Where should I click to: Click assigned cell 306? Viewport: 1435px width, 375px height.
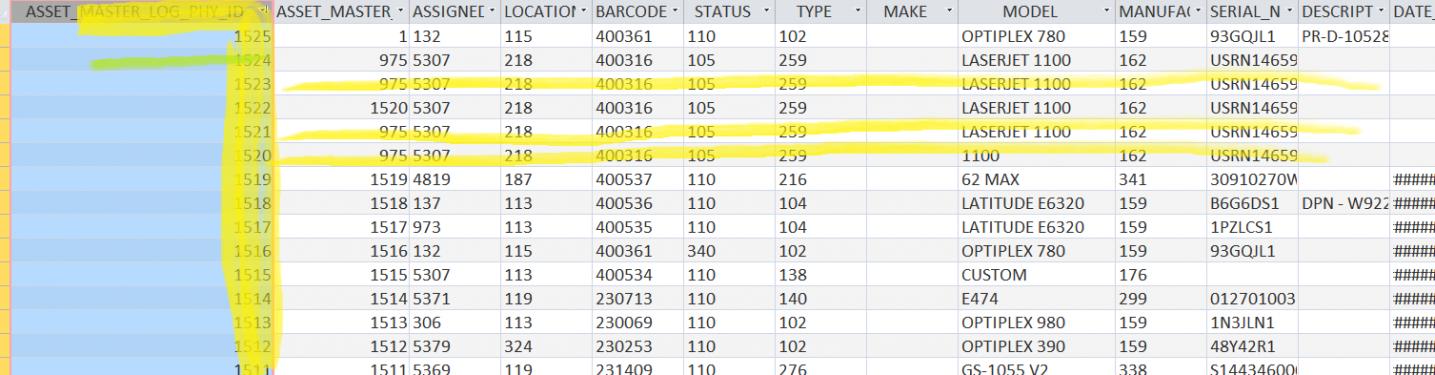coord(454,322)
